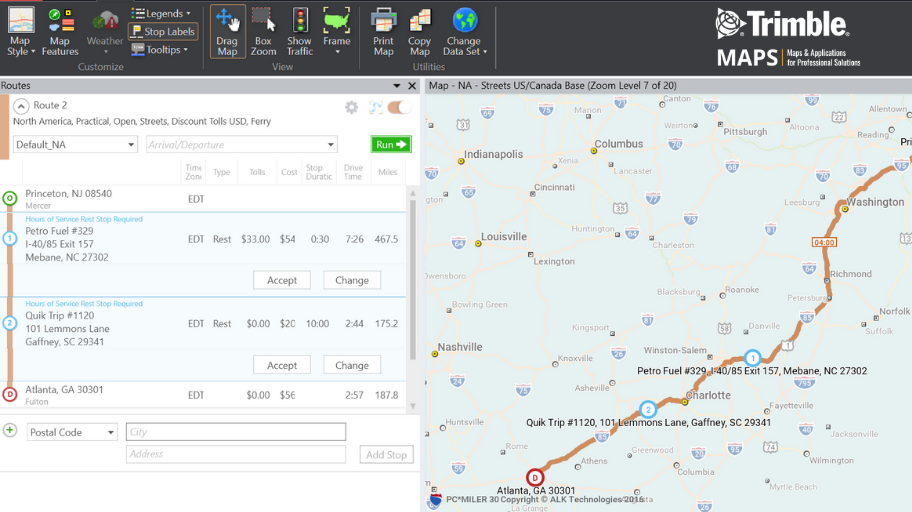Click Washington city label on map
912x512 pixels.
coord(875,202)
